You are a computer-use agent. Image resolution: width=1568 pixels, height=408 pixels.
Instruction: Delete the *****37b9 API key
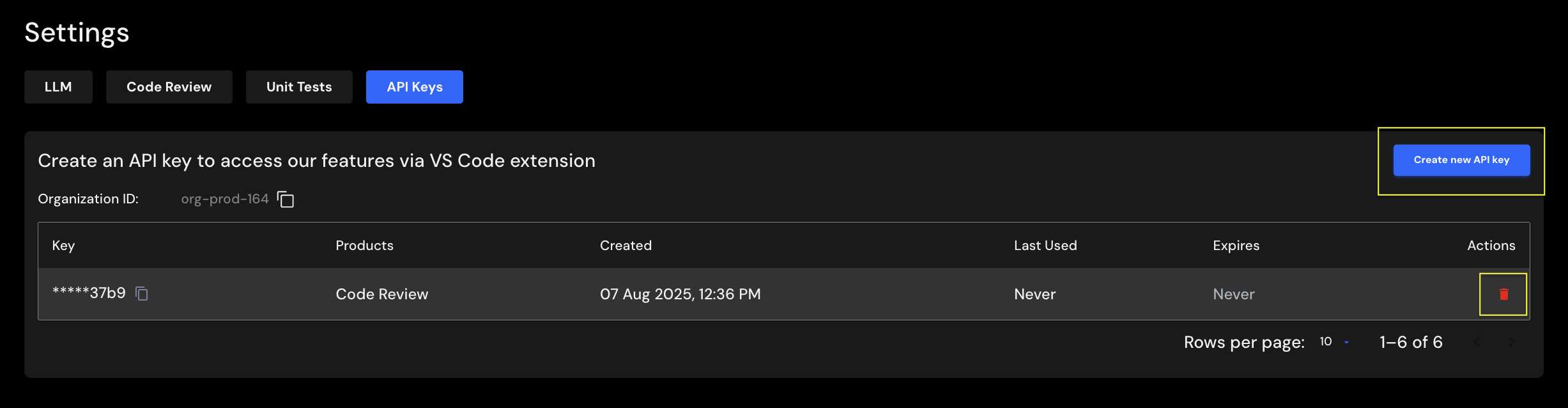click(1503, 294)
